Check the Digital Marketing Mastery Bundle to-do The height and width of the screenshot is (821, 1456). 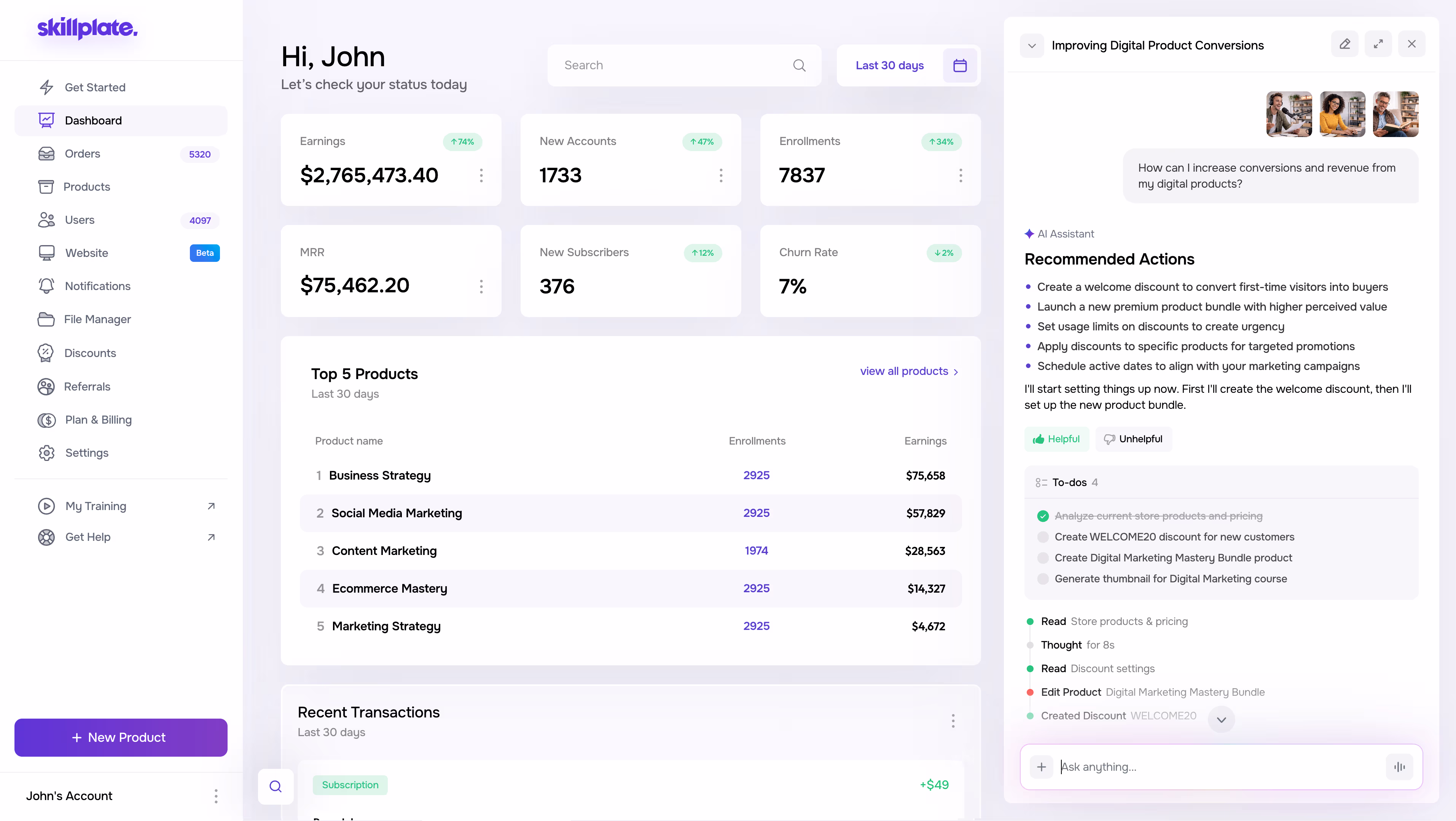1043,558
